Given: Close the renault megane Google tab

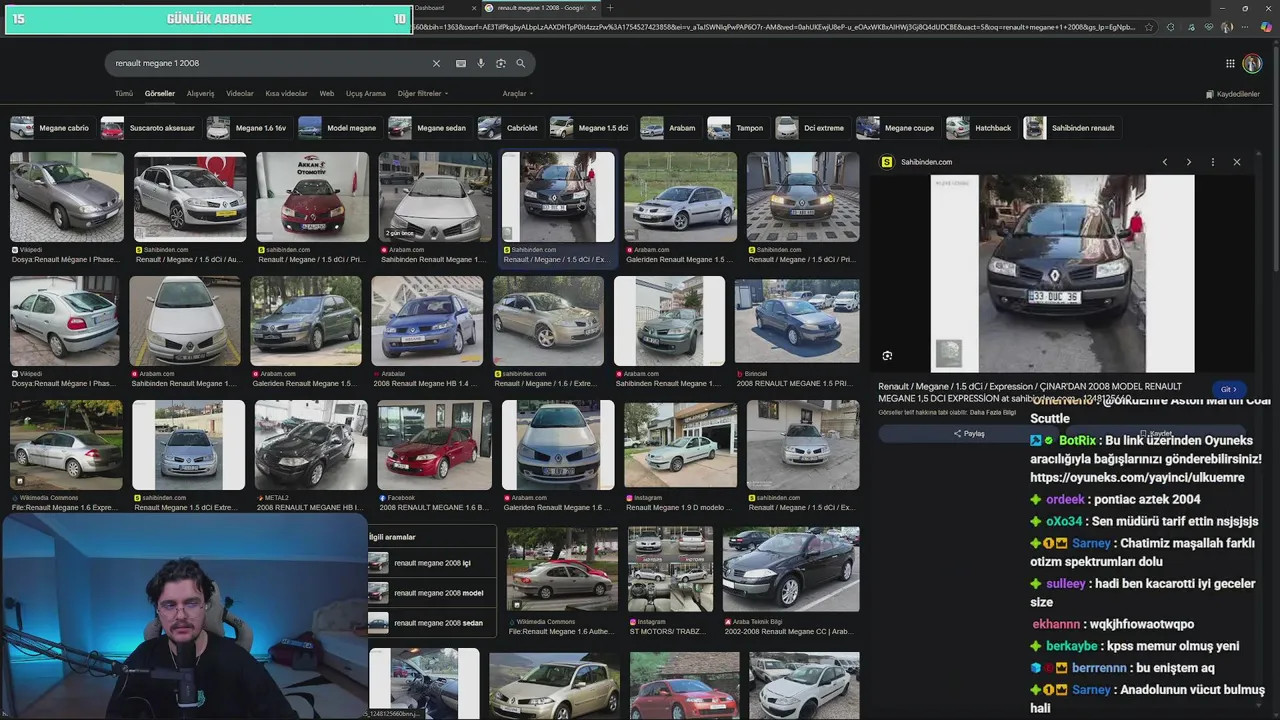Looking at the screenshot, I should [593, 8].
